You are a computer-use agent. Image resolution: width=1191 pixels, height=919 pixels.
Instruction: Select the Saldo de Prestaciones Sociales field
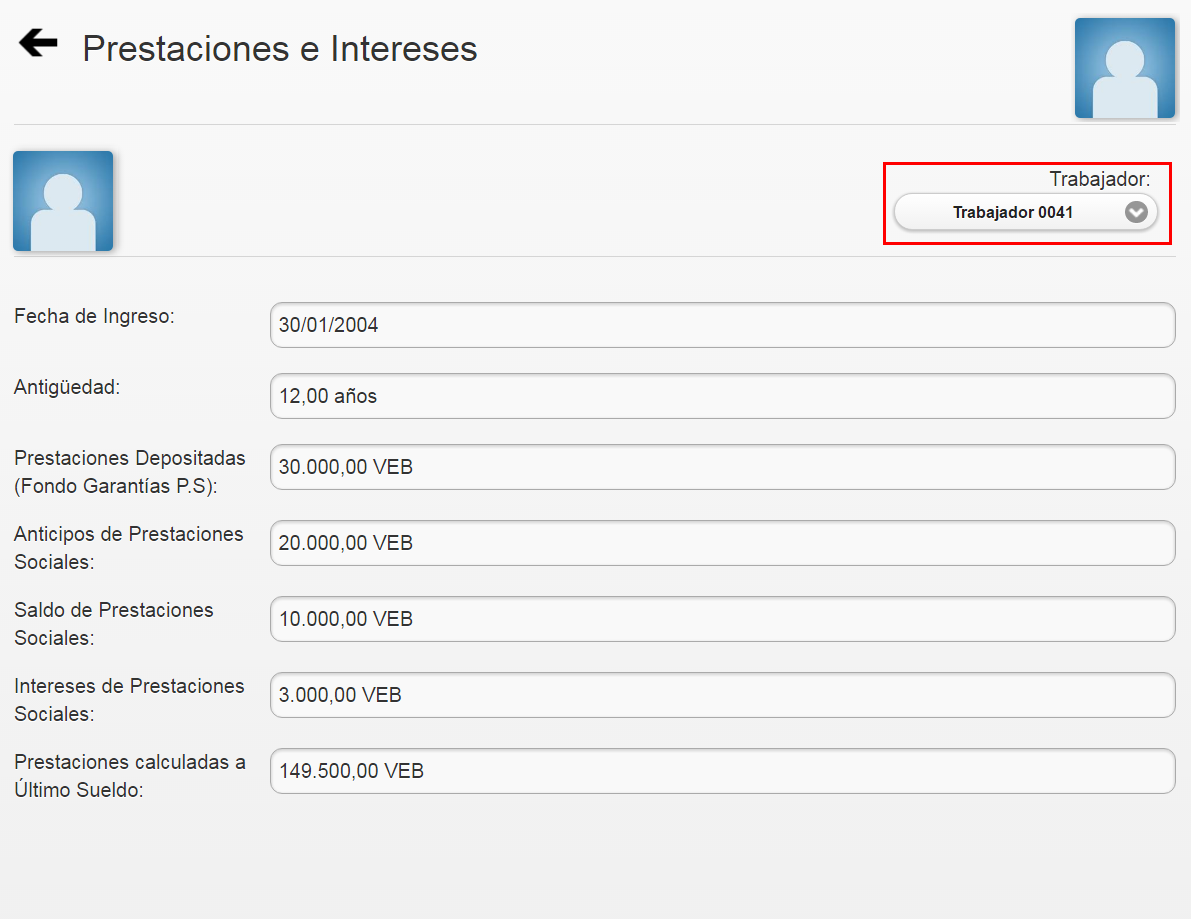(x=722, y=619)
